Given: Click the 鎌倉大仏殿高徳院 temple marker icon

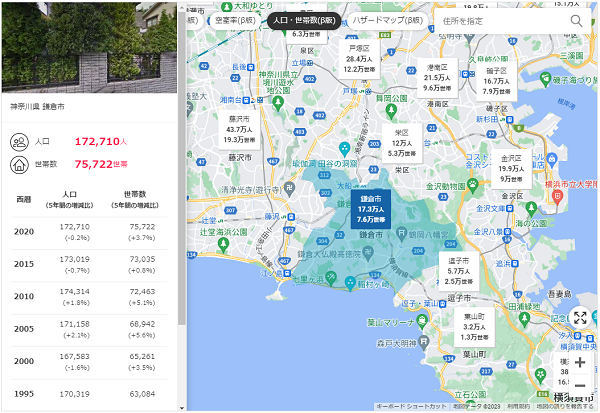Looking at the screenshot, I should [368, 253].
